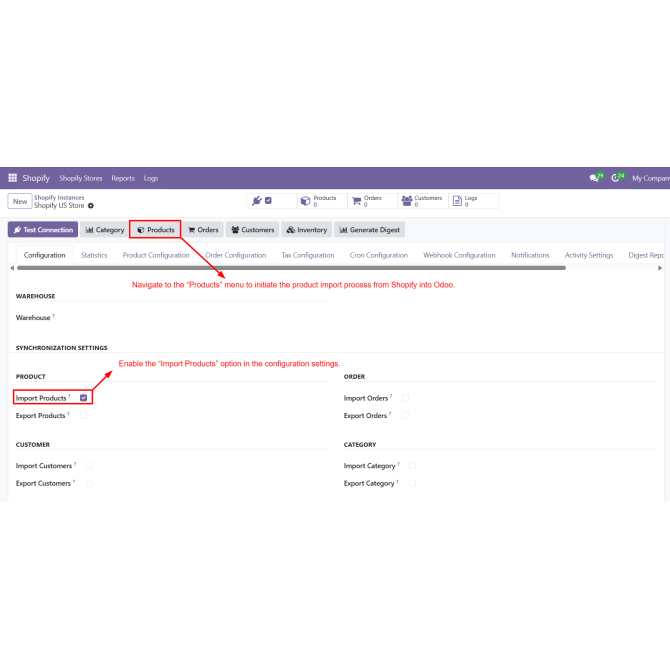
Task: Go to Shopify Instances breadcrumb
Action: (59, 197)
